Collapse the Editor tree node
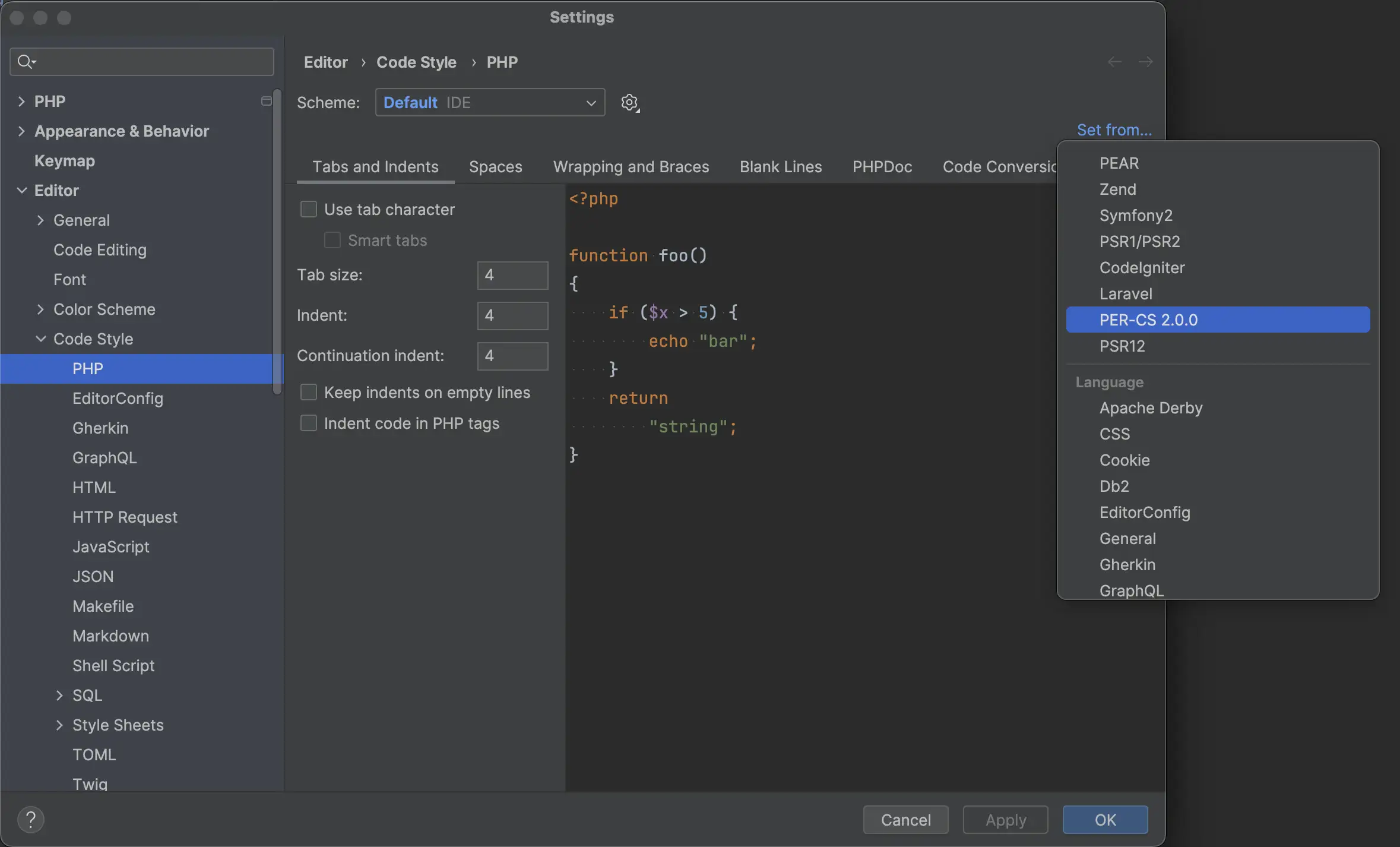Viewport: 1400px width, 847px height. [x=21, y=190]
